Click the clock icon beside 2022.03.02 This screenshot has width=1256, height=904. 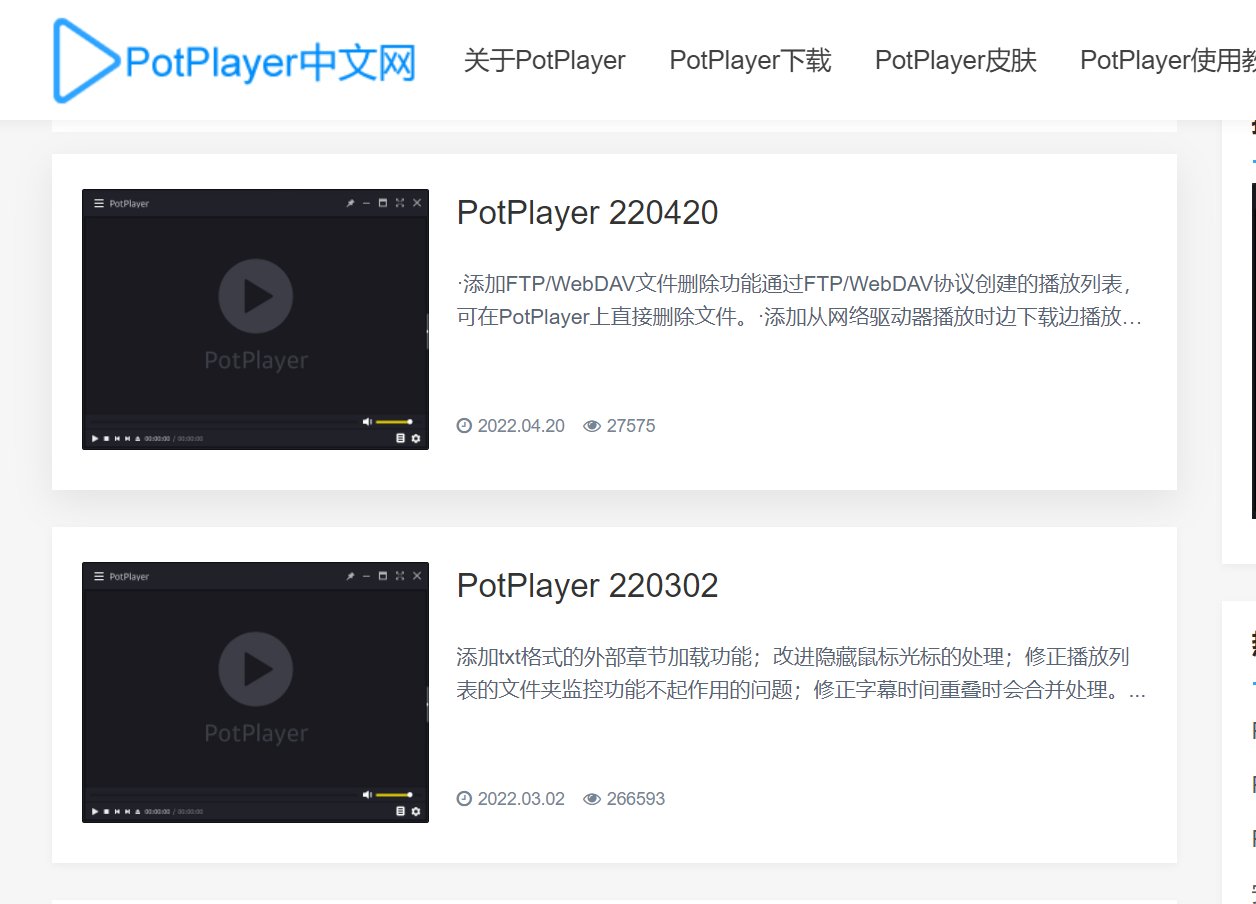[464, 799]
